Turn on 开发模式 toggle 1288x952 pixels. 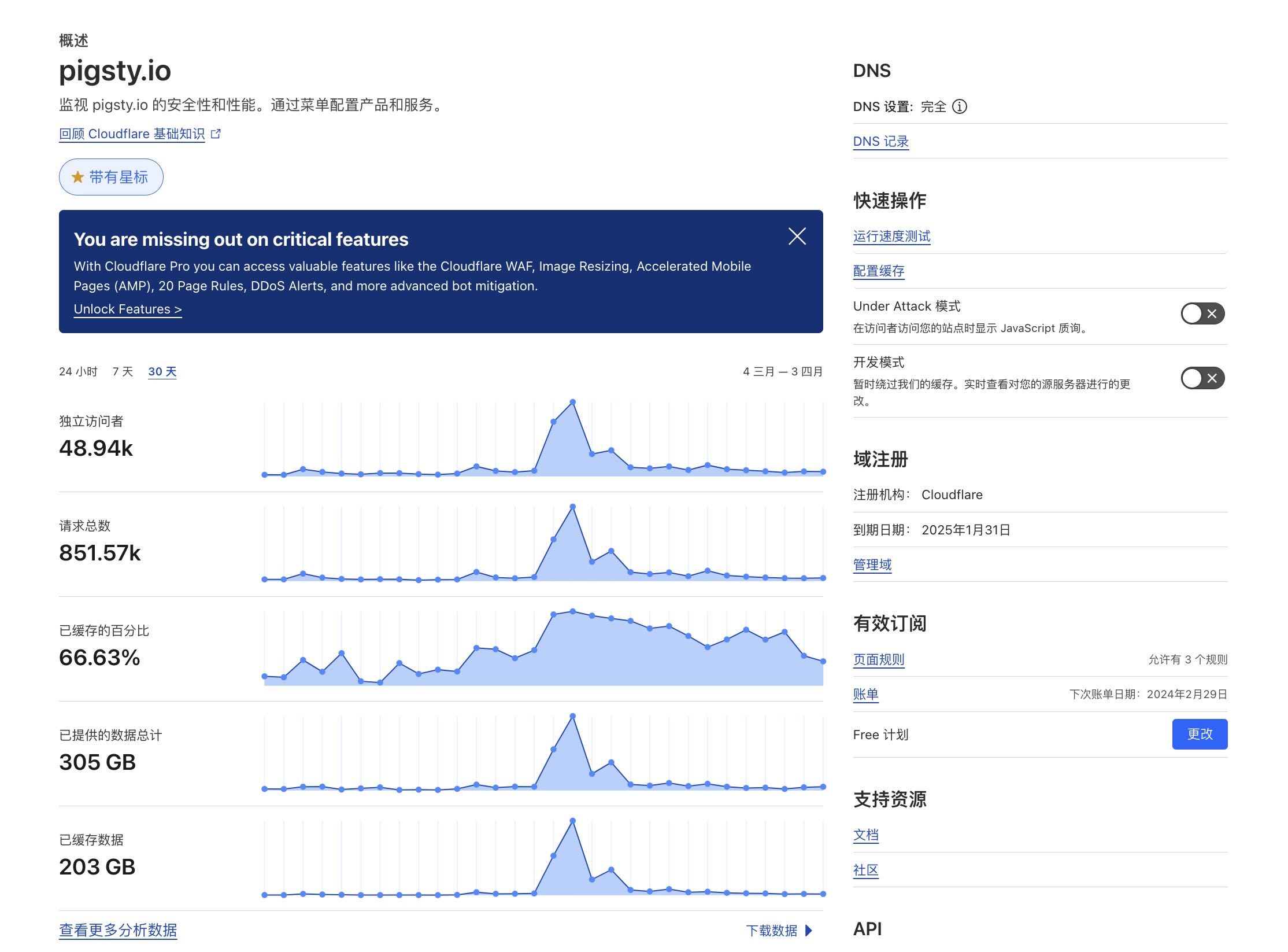pos(1202,378)
